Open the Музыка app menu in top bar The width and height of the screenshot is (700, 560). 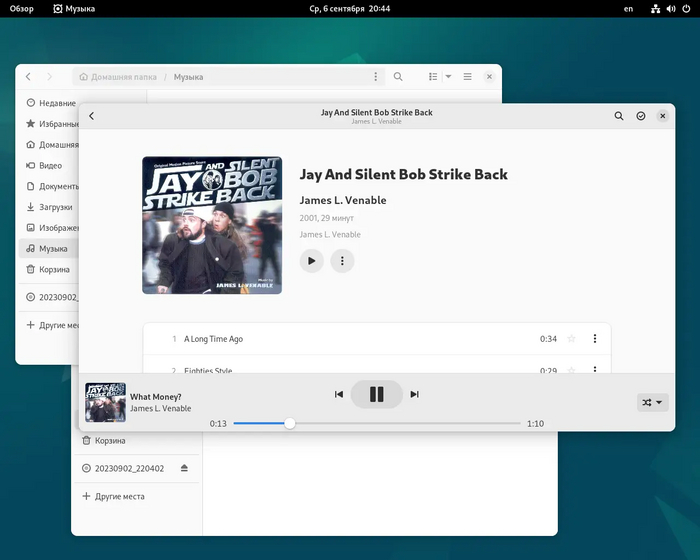[x=74, y=8]
